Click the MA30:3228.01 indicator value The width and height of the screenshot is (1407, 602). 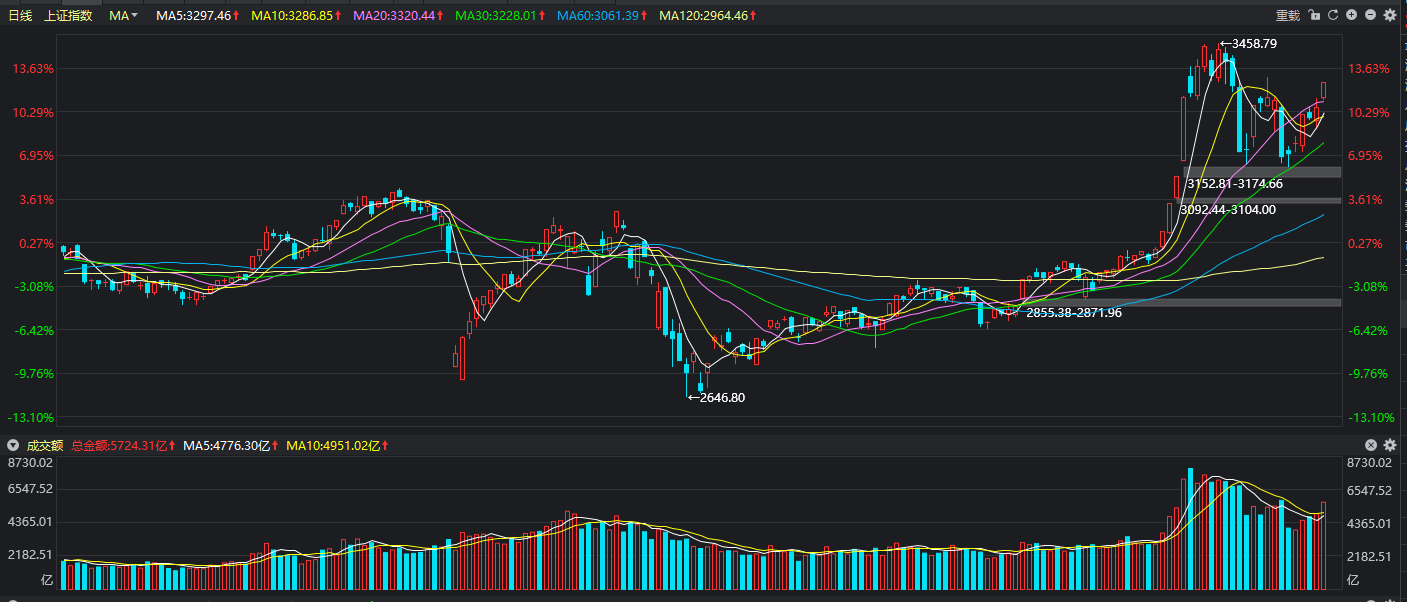coord(500,16)
